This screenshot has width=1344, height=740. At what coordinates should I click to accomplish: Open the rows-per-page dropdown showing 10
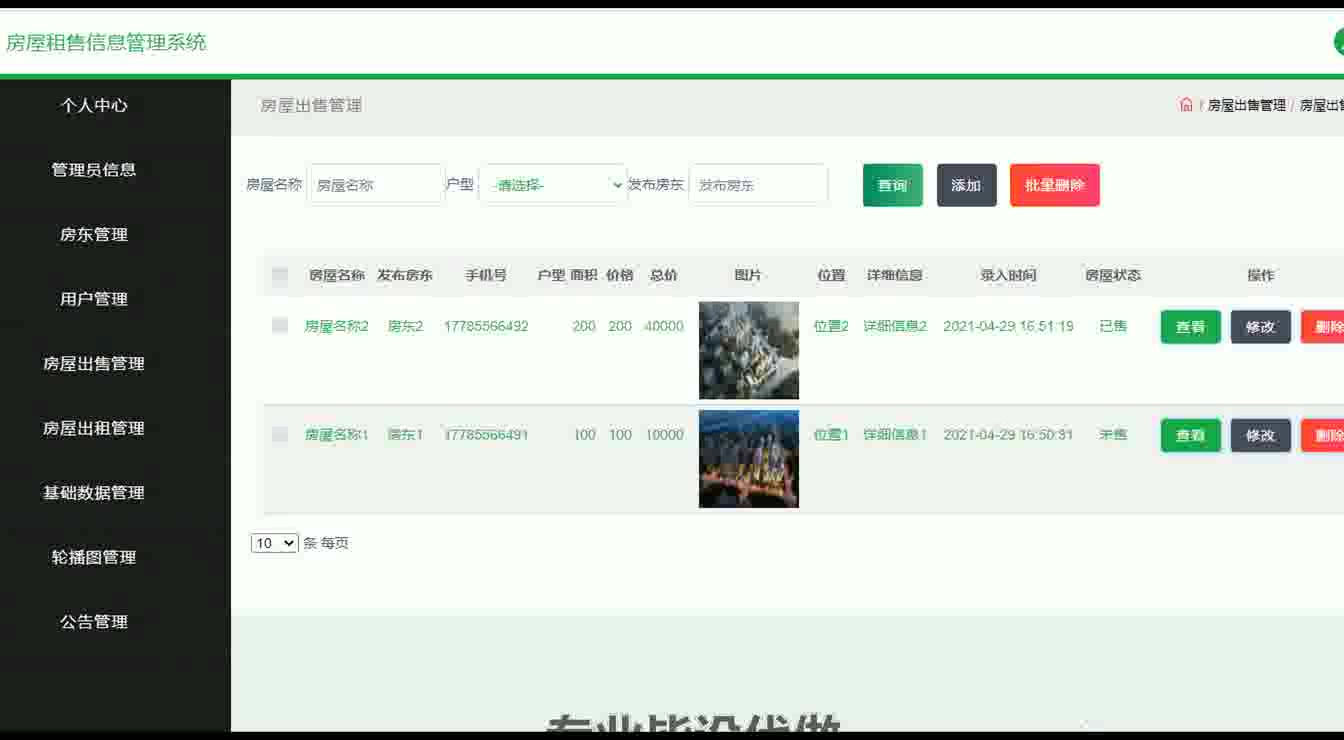275,543
